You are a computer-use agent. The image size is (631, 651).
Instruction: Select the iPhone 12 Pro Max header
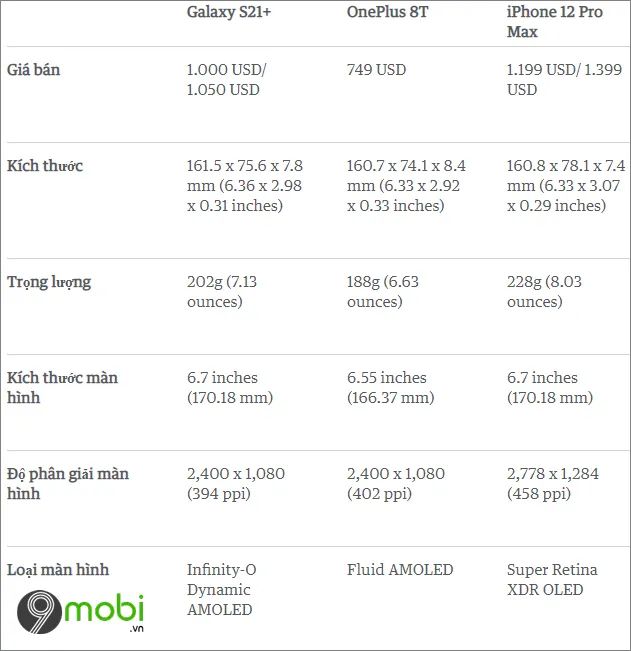pos(555,22)
